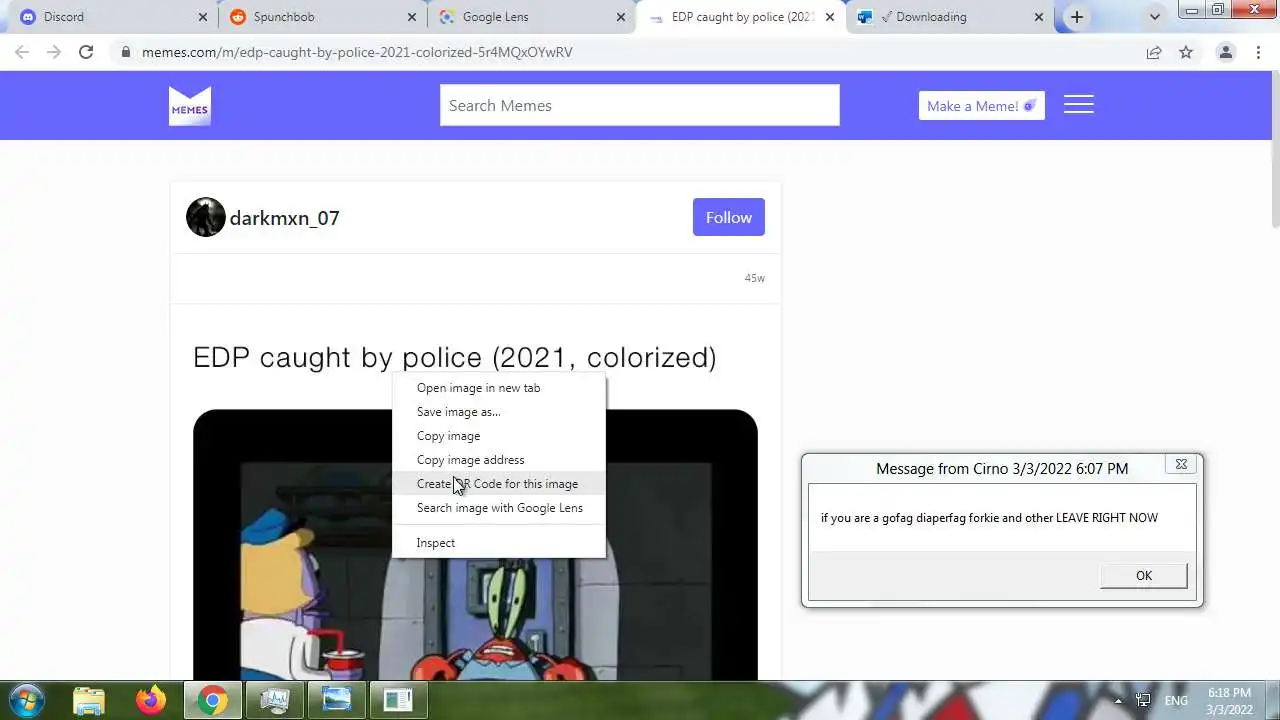
Task: Click darkmxn_07 profile avatar
Action: [206, 217]
